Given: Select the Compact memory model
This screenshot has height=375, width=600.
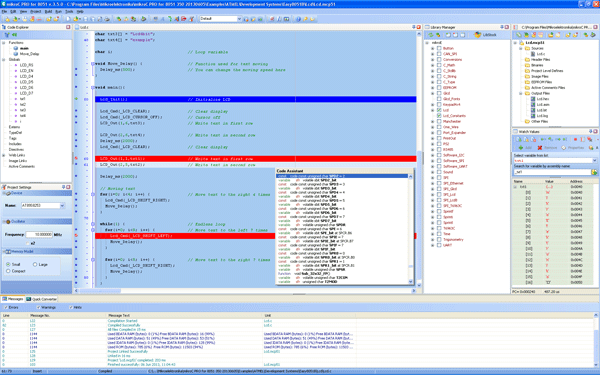Looking at the screenshot, I should pyautogui.click(x=8, y=271).
